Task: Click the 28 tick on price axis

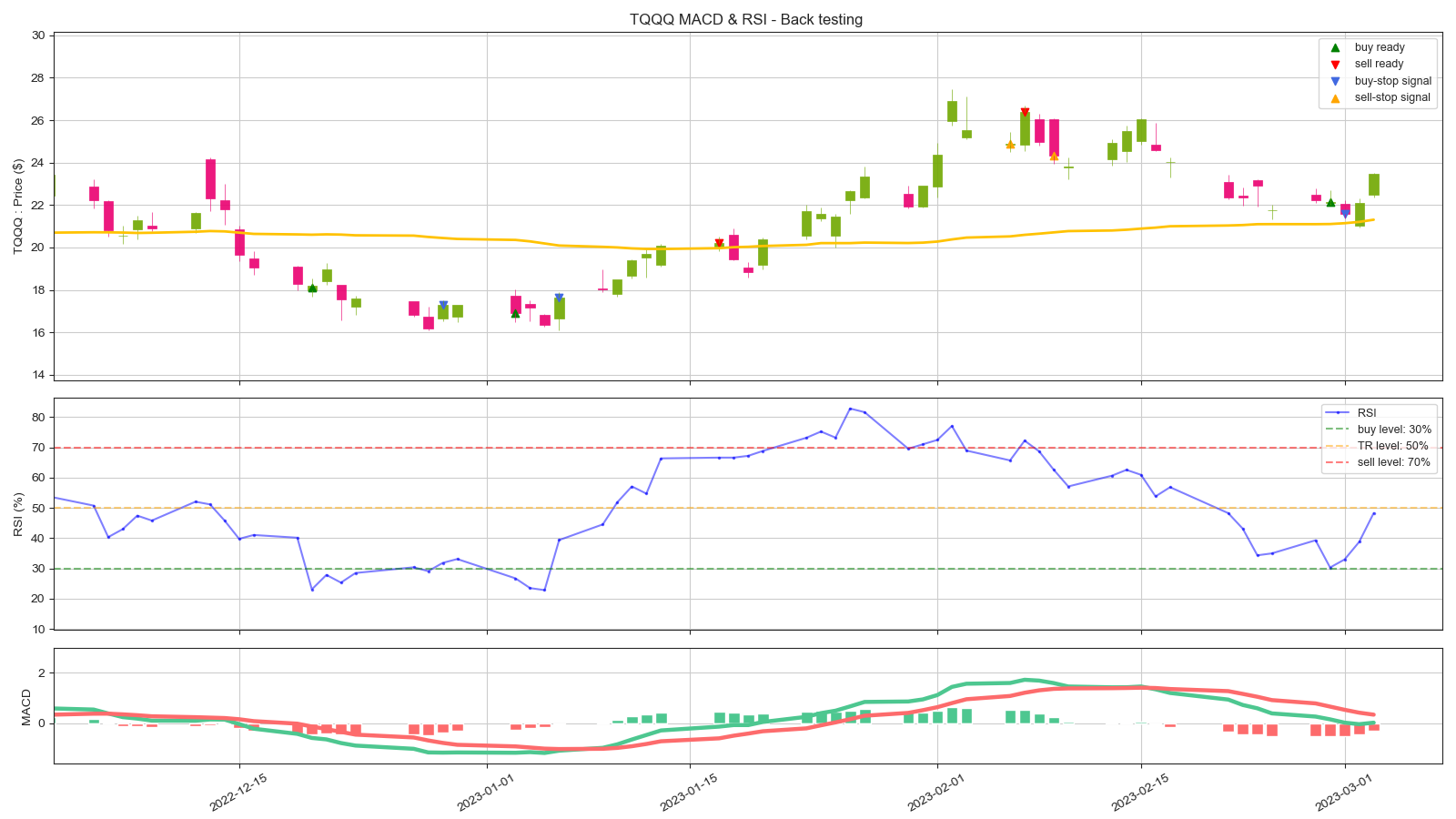Action: click(38, 78)
